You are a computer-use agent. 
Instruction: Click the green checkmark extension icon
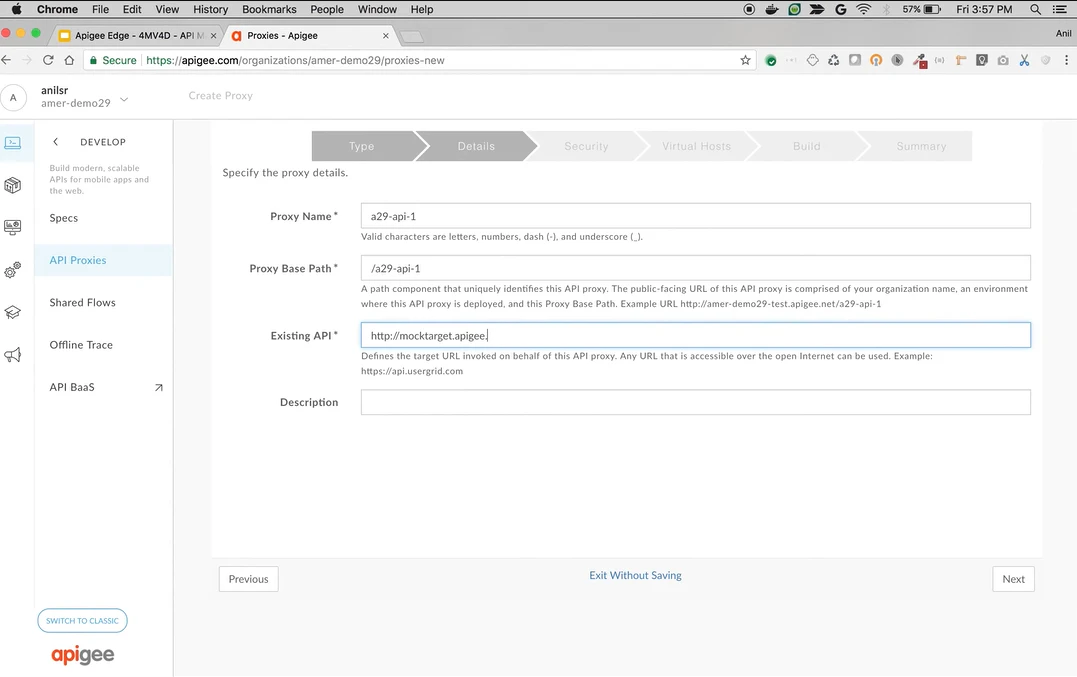[x=771, y=60]
